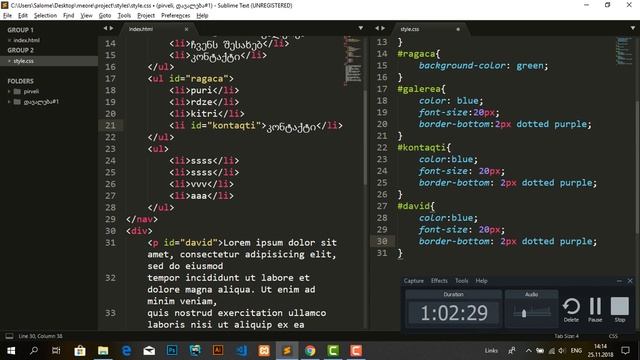Open the recorder Effects menu
The width and height of the screenshot is (640, 360).
click(x=439, y=281)
